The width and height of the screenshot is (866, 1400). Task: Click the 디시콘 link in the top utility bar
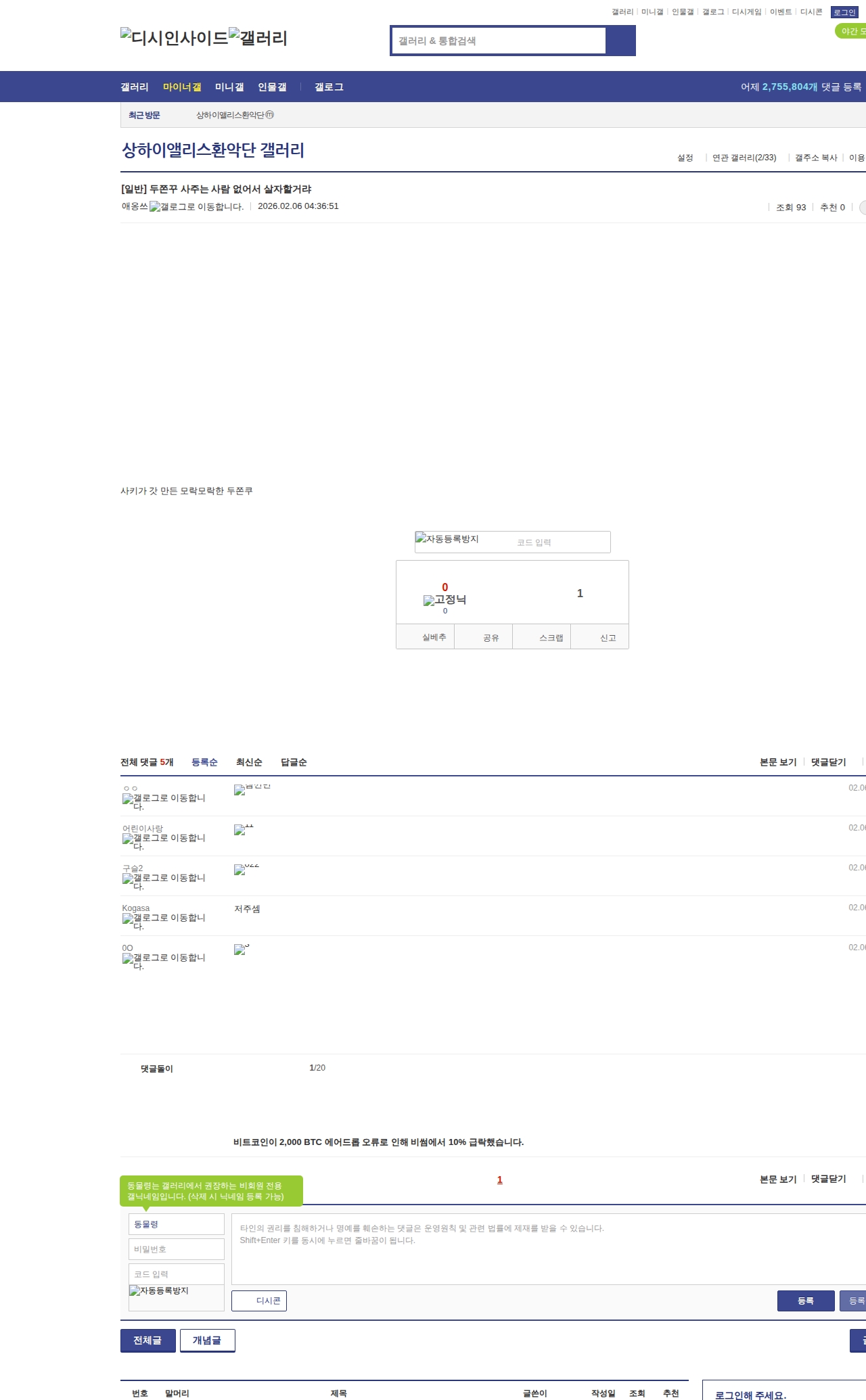pyautogui.click(x=811, y=12)
